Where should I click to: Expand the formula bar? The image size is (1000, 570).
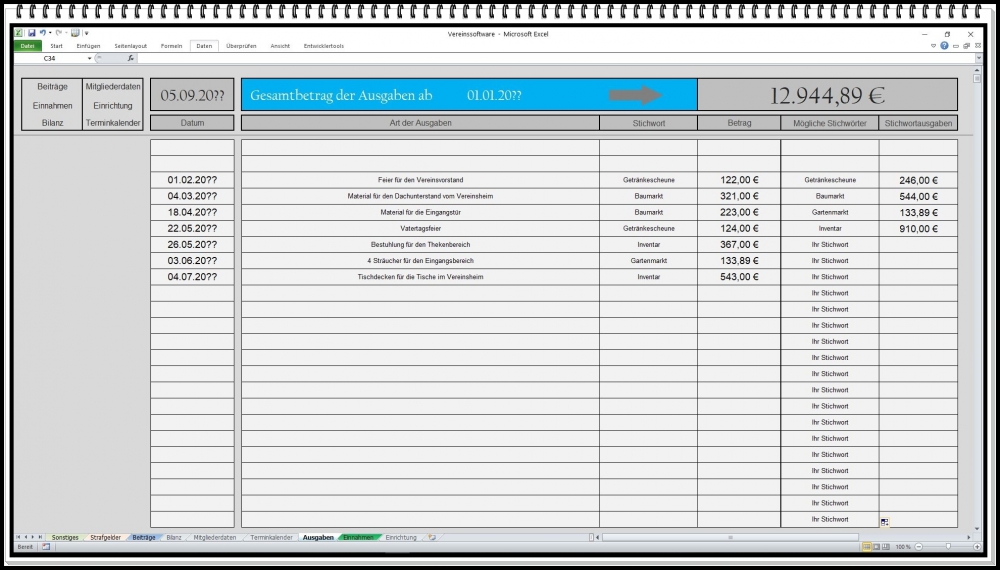[977, 58]
